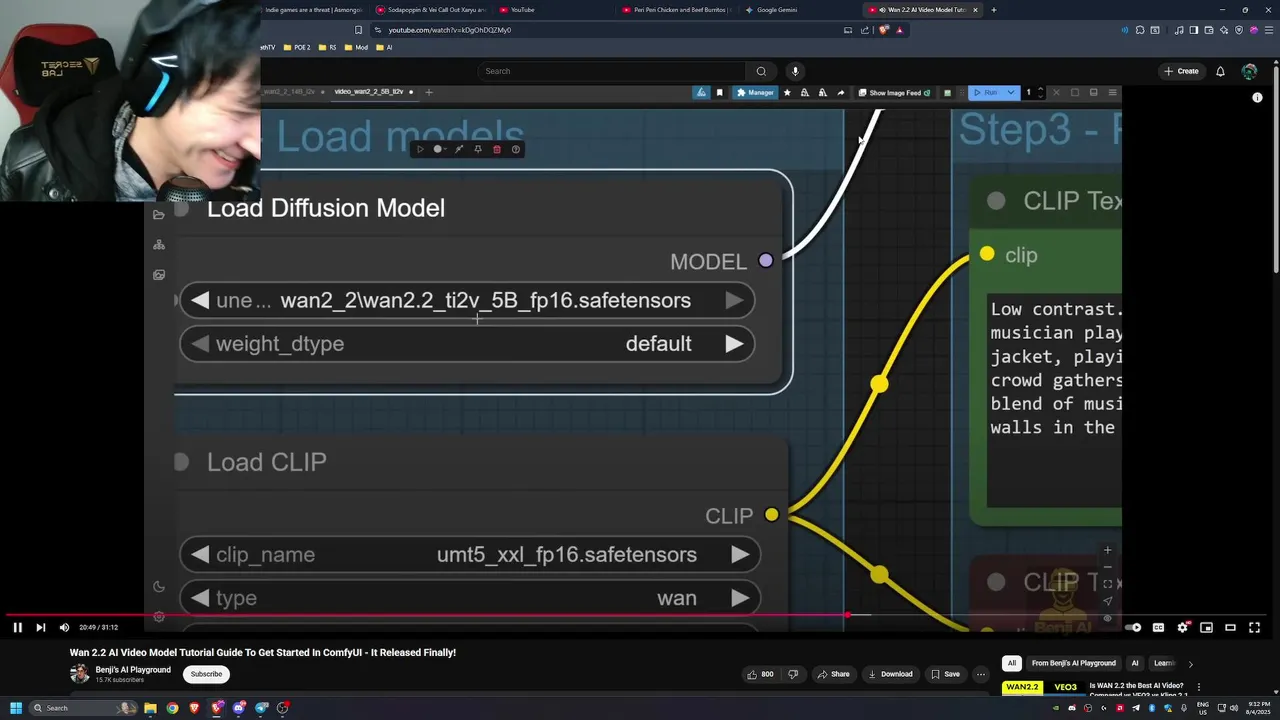Pause the YouTube video
This screenshot has height=720, width=1280.
17,627
